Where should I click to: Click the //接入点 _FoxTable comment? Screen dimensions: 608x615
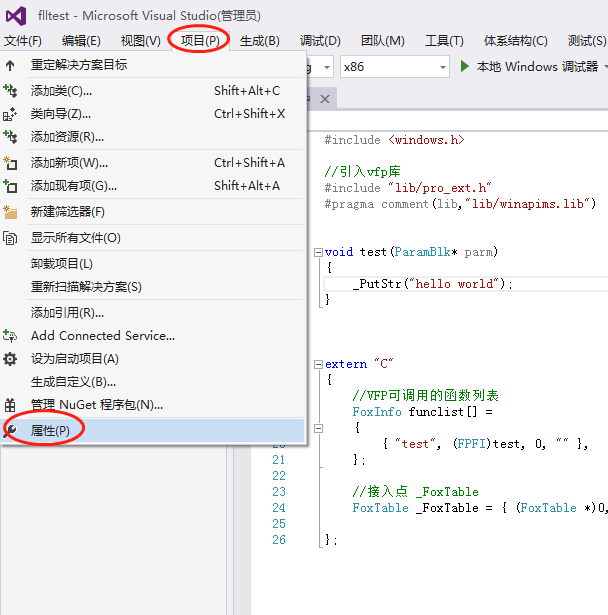coord(415,492)
